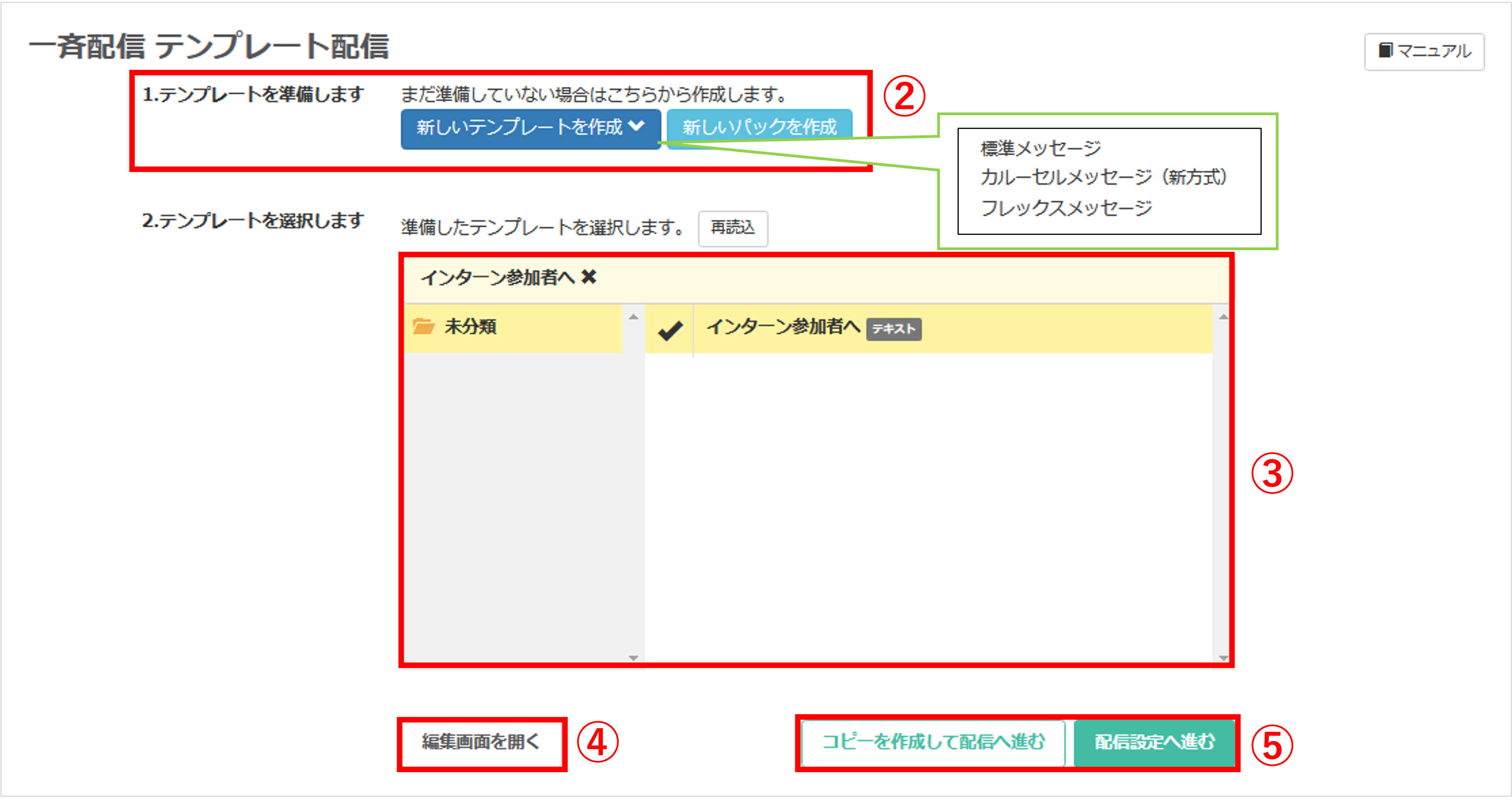
Task: Click コピーを作成して配信へ進む button
Action: (x=933, y=742)
